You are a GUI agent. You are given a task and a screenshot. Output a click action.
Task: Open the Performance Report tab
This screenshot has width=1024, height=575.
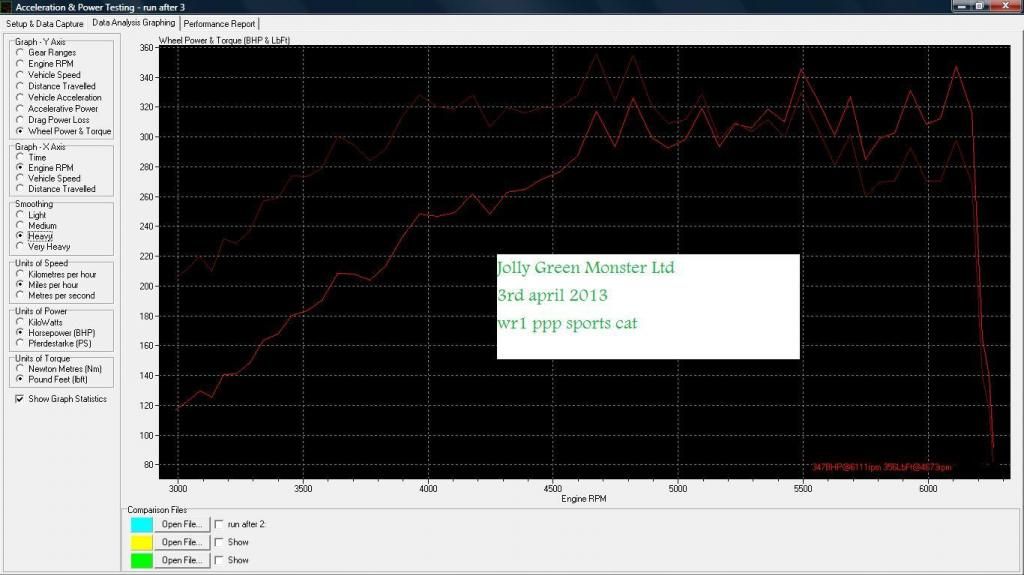219,23
